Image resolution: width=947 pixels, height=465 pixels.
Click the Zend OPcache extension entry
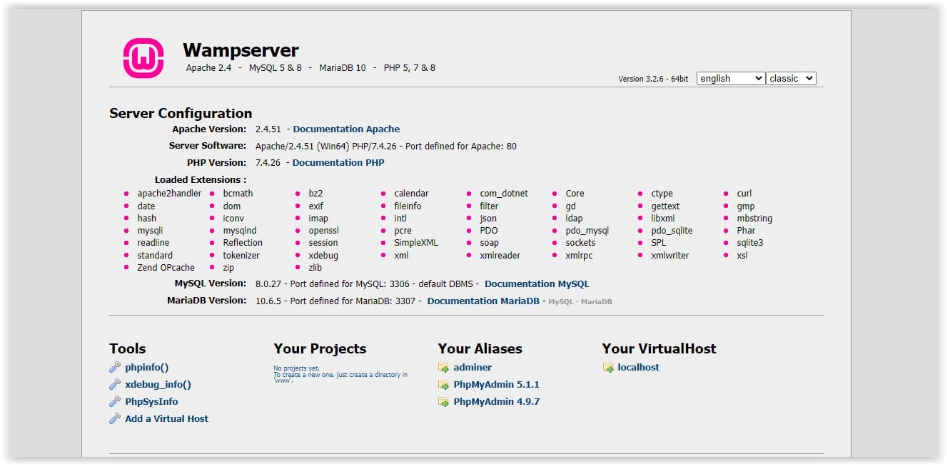pyautogui.click(x=166, y=268)
